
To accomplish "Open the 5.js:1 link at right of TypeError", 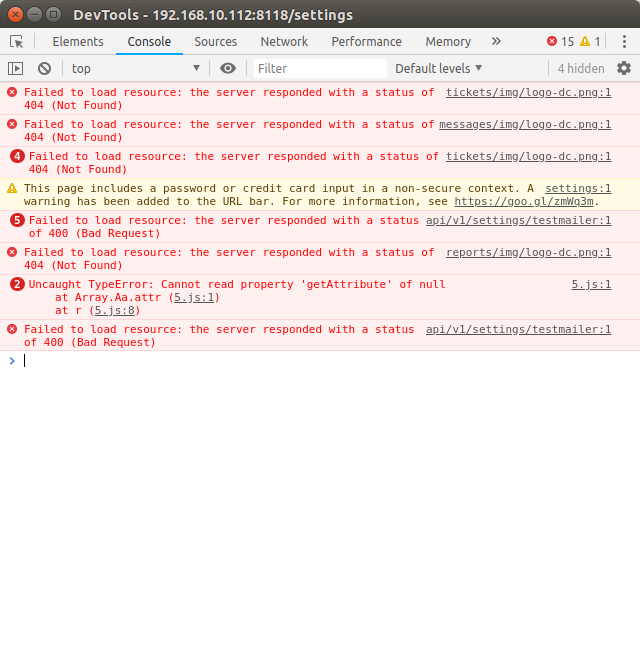I will coord(591,284).
